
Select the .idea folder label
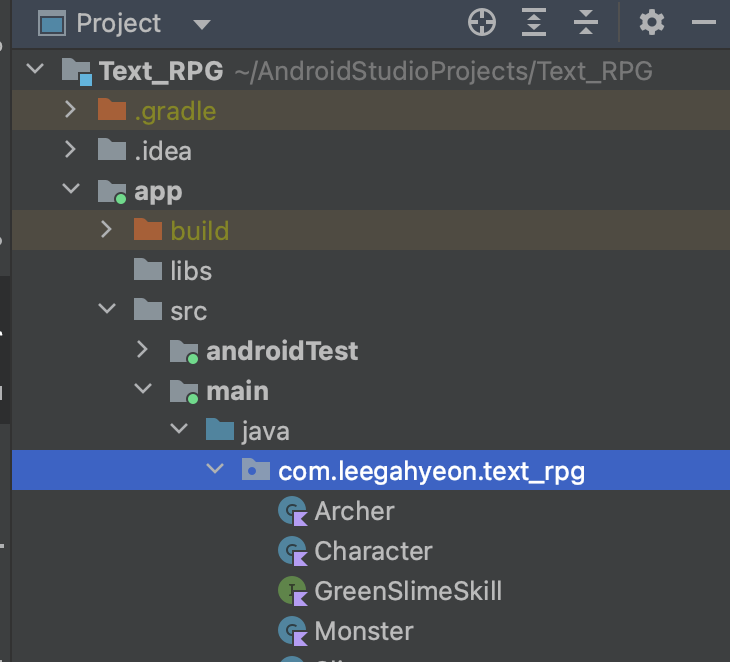coord(163,151)
